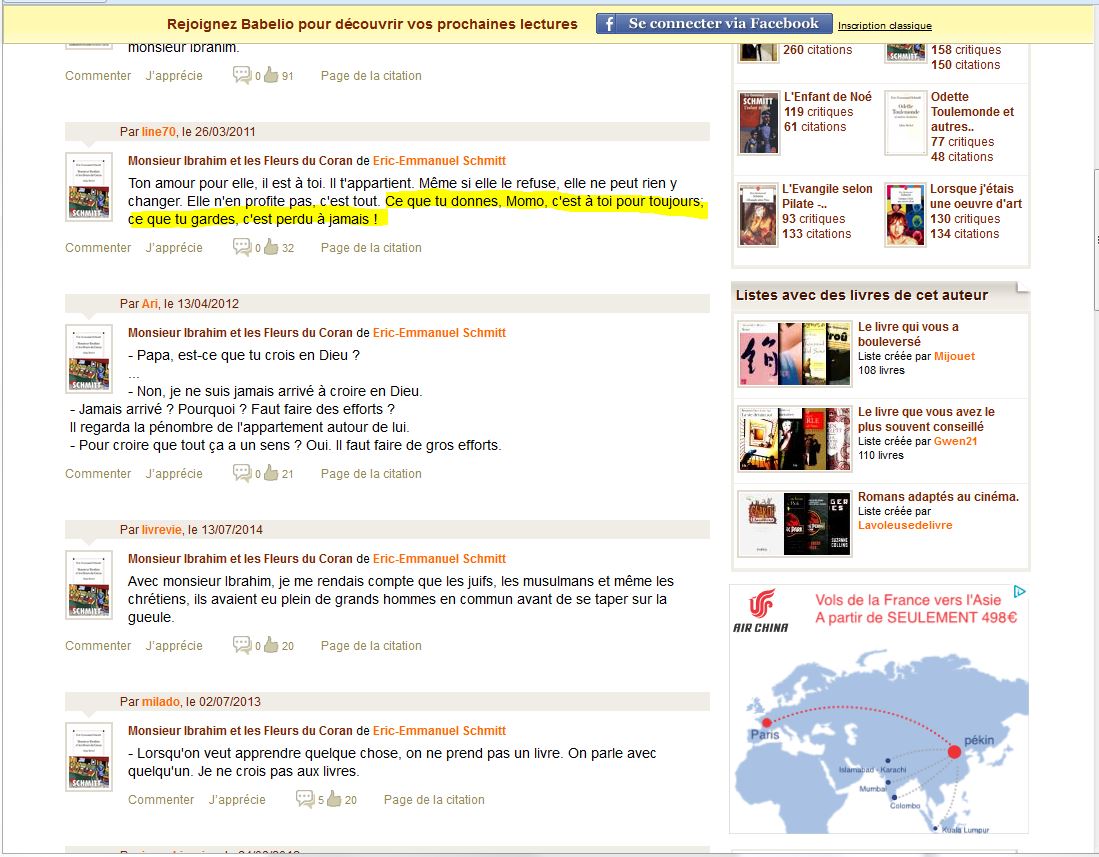
Task: Click the comment bubble icon on milado's quote
Action: (305, 799)
